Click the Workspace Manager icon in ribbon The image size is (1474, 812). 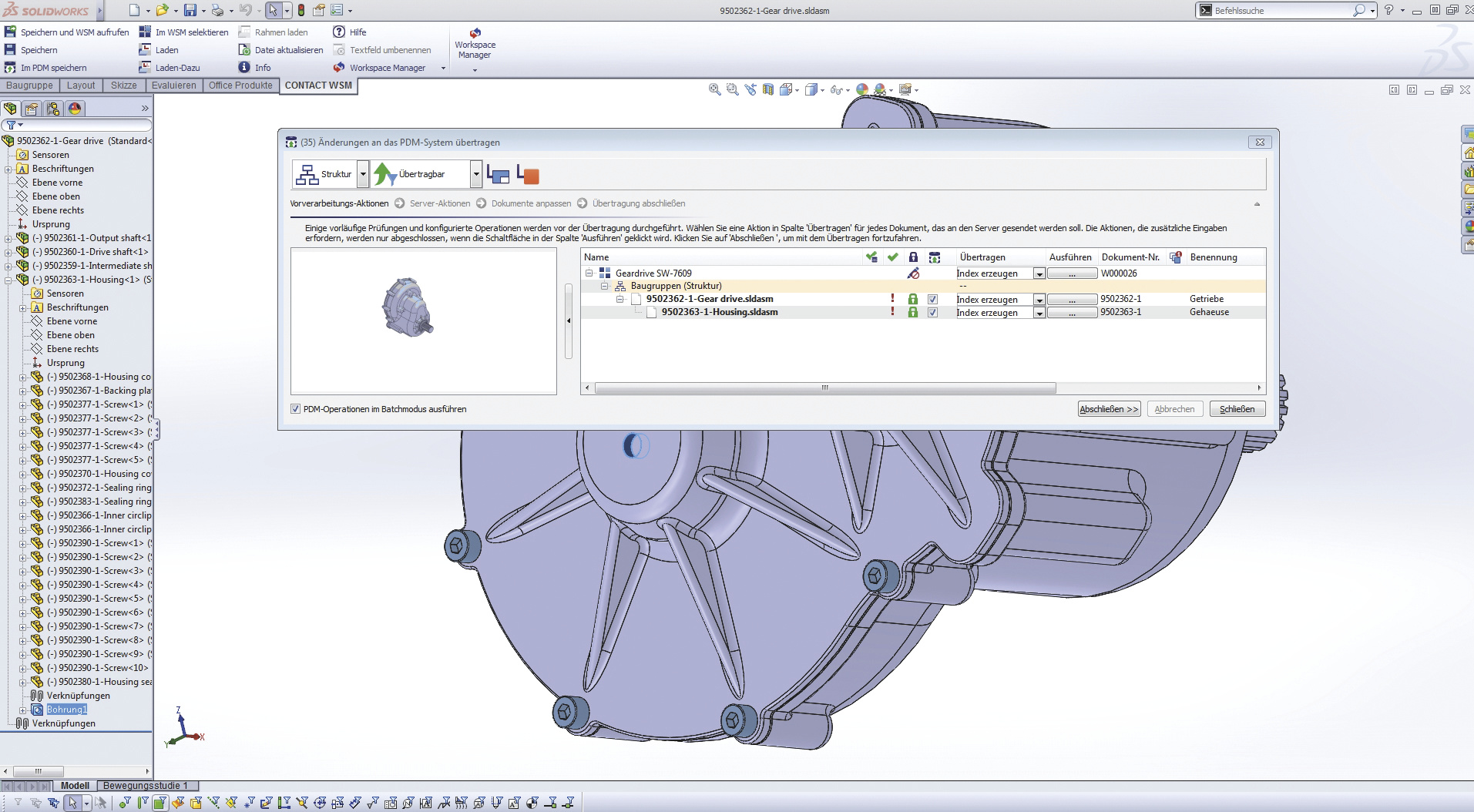475,33
